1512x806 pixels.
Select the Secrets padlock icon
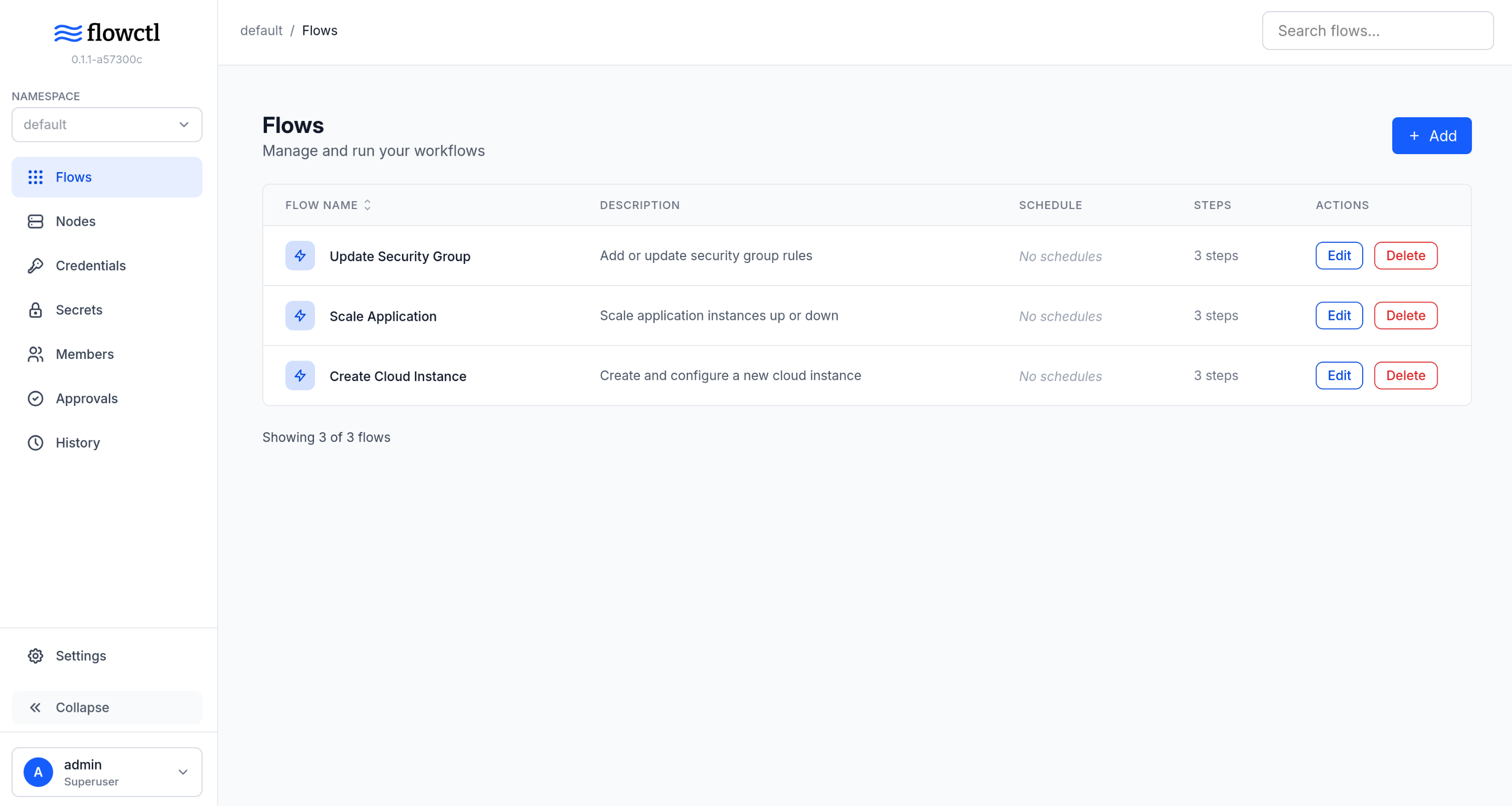tap(36, 310)
